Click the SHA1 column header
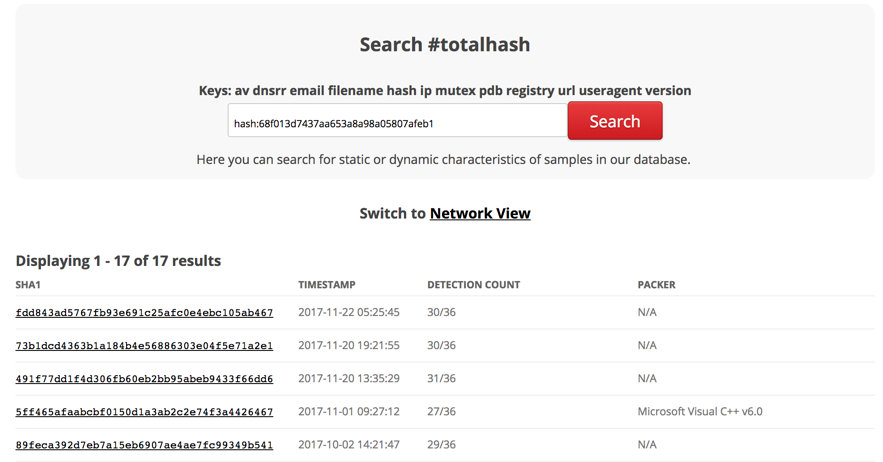The height and width of the screenshot is (462, 883). click(28, 285)
